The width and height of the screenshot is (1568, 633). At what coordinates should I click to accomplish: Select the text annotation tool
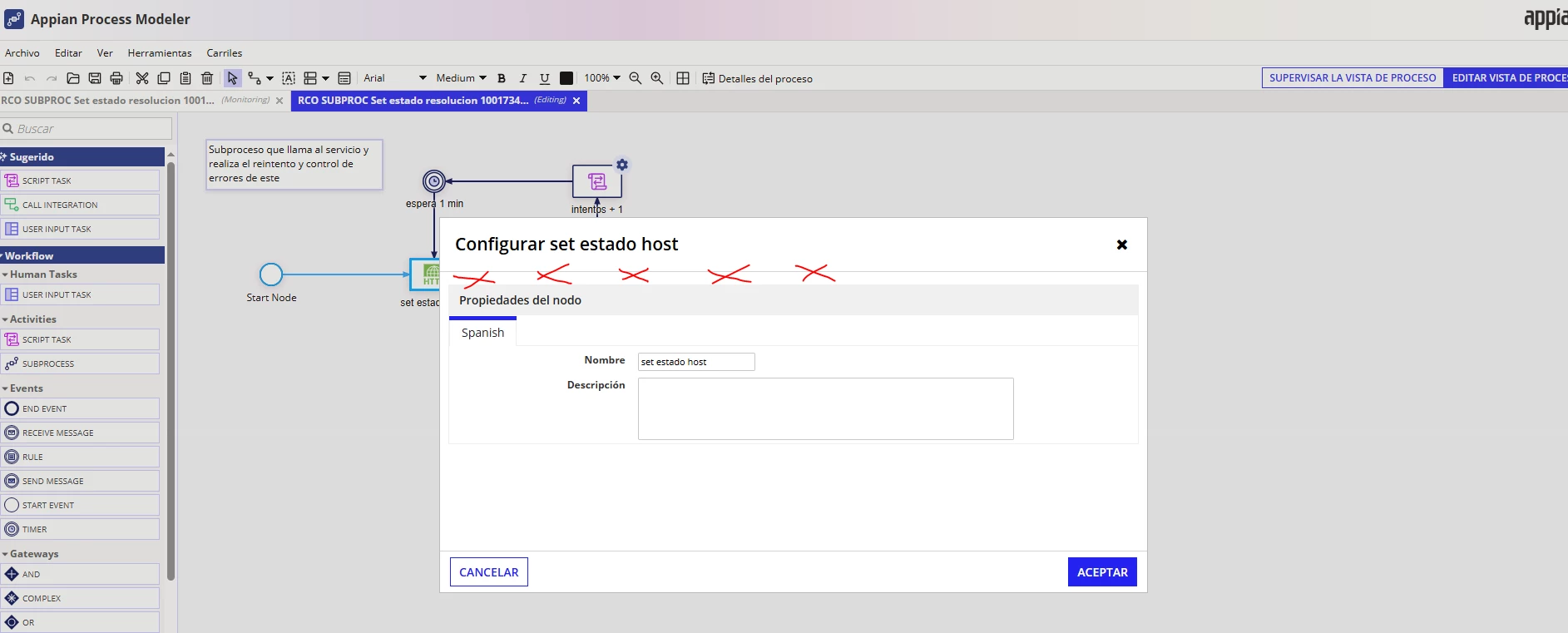289,78
